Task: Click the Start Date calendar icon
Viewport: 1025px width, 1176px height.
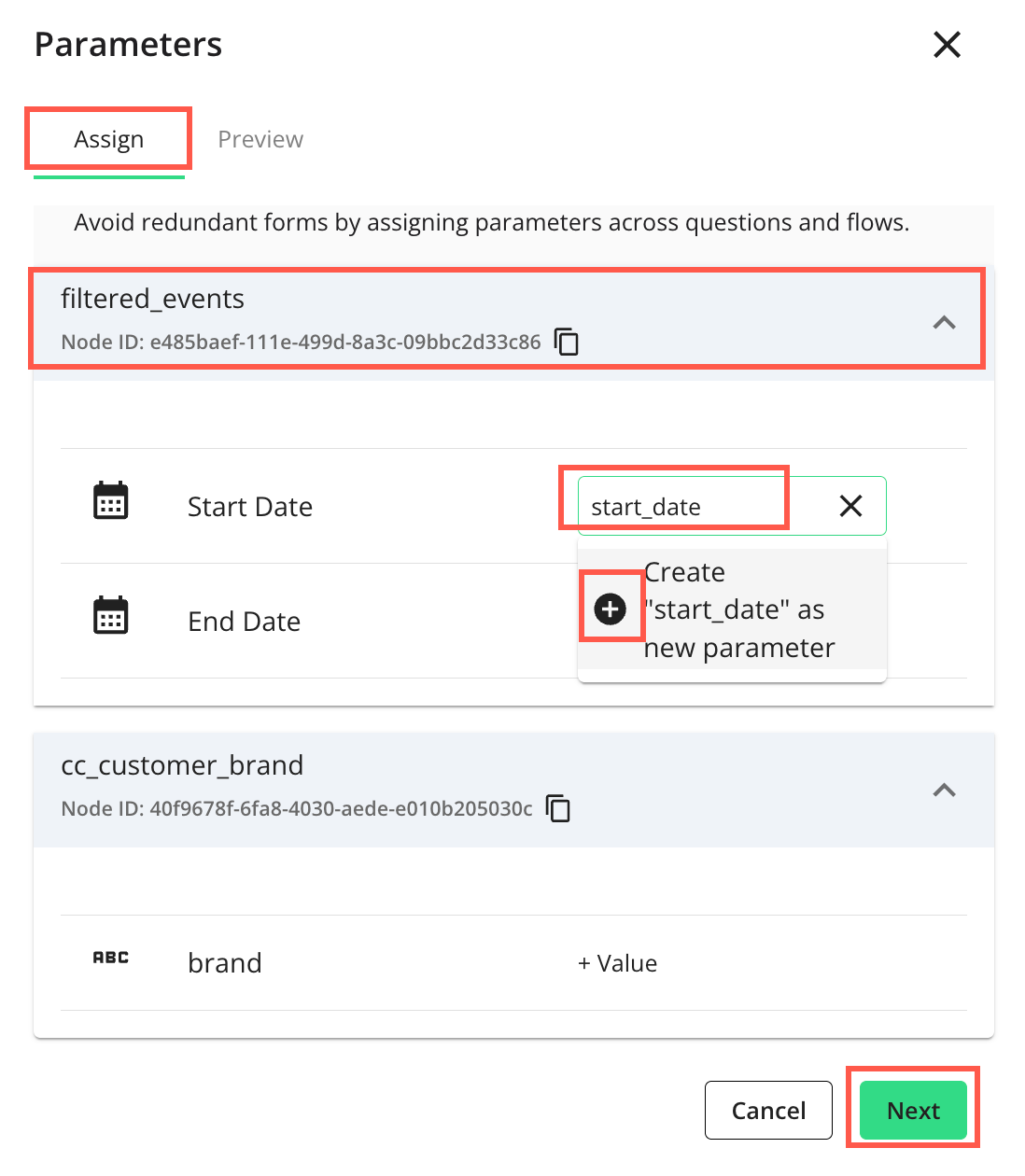Action: click(111, 501)
